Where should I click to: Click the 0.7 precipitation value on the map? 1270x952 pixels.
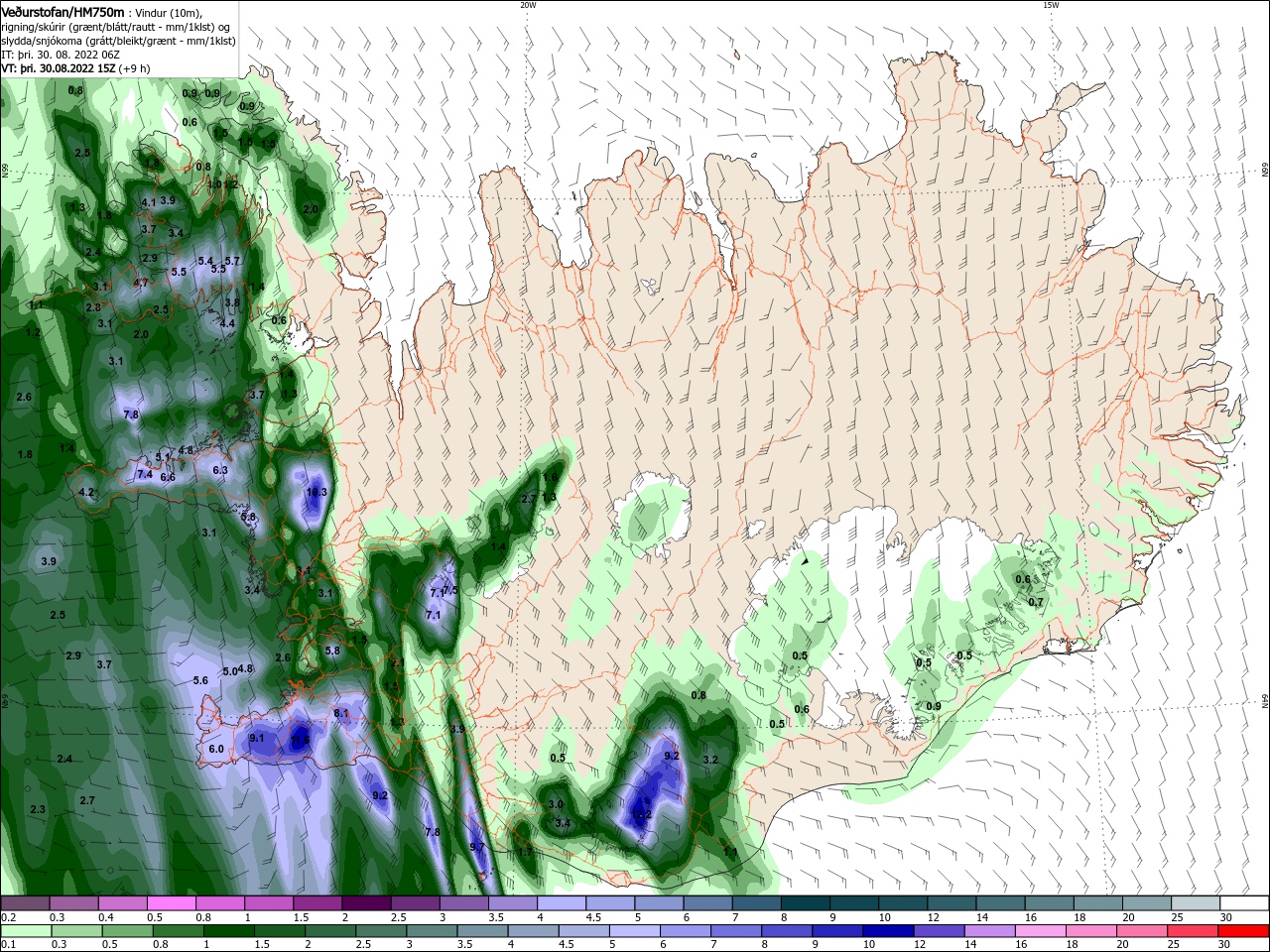pyautogui.click(x=1036, y=602)
